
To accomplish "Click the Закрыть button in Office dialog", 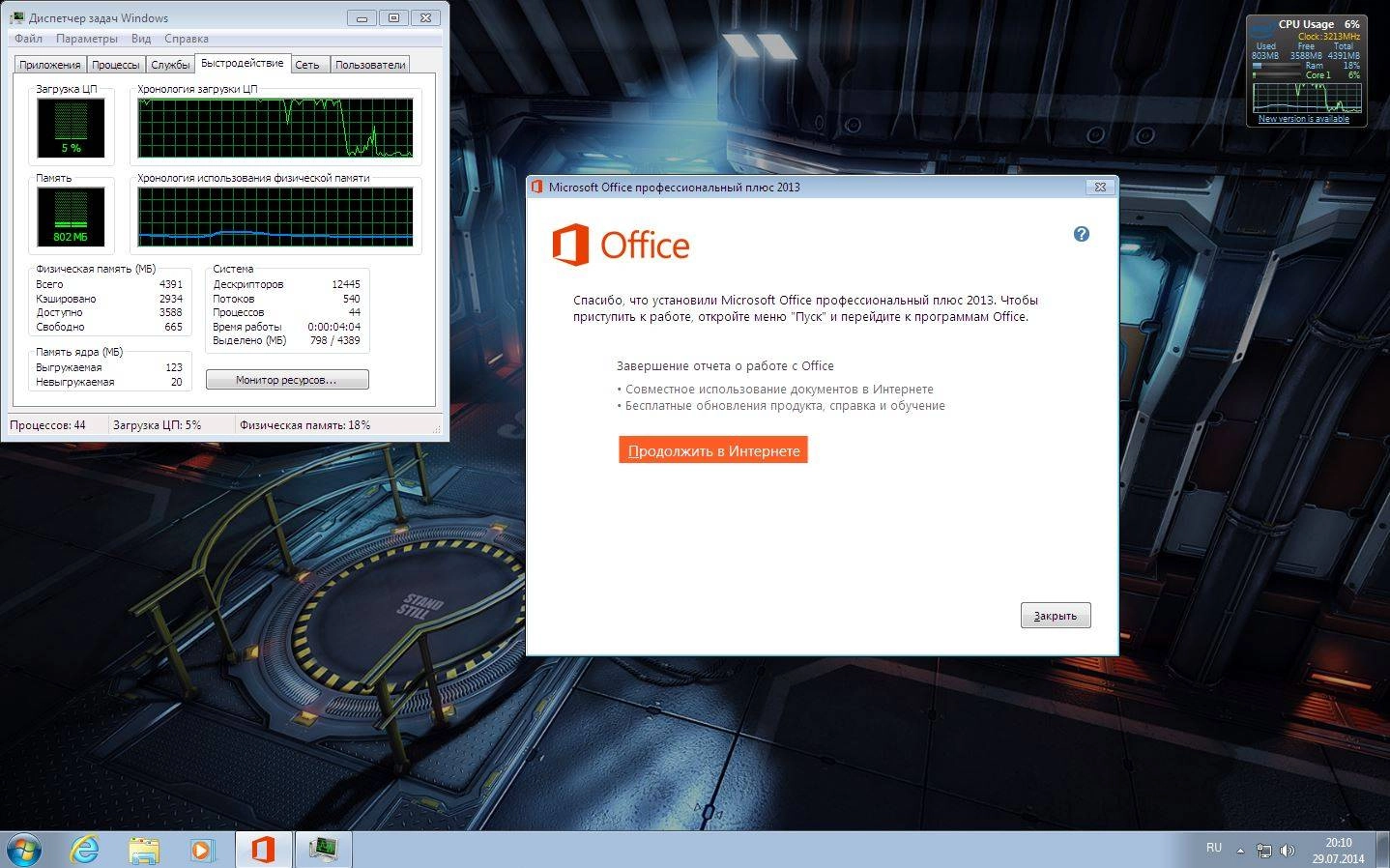I will coord(1056,616).
